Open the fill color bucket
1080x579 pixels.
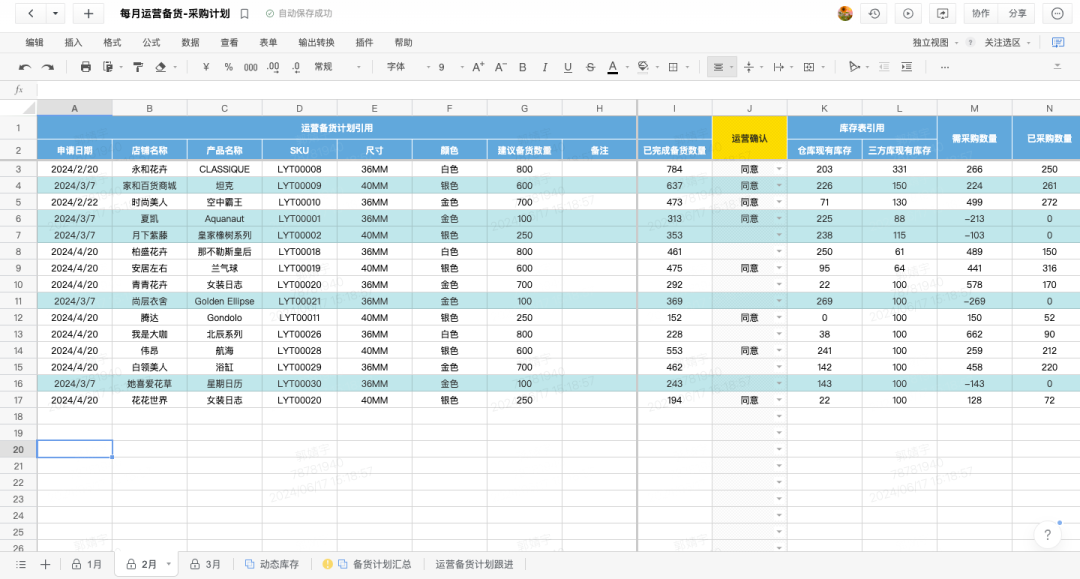coord(643,67)
